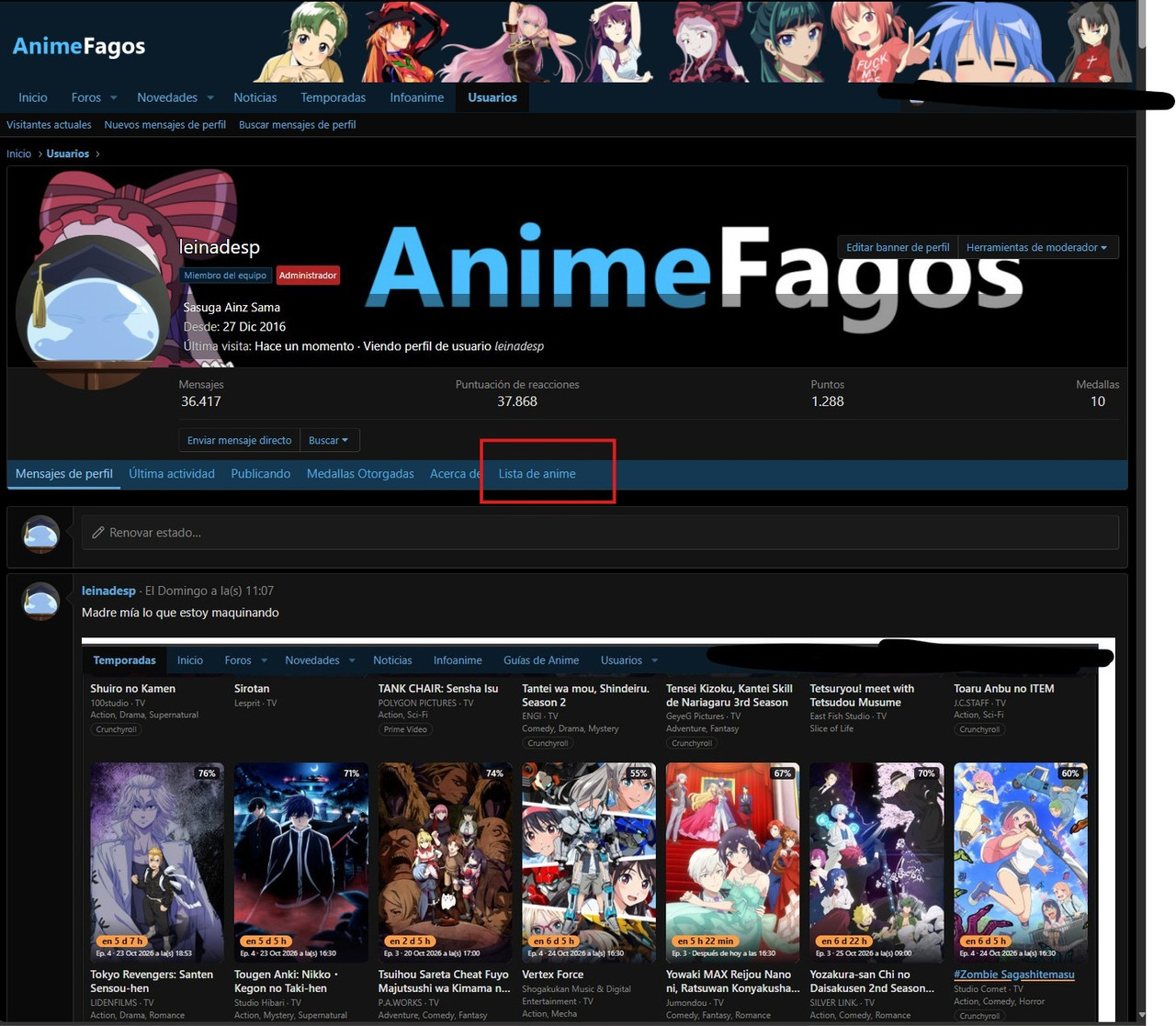Open the Herramientas de moderador dropdown

click(1036, 247)
